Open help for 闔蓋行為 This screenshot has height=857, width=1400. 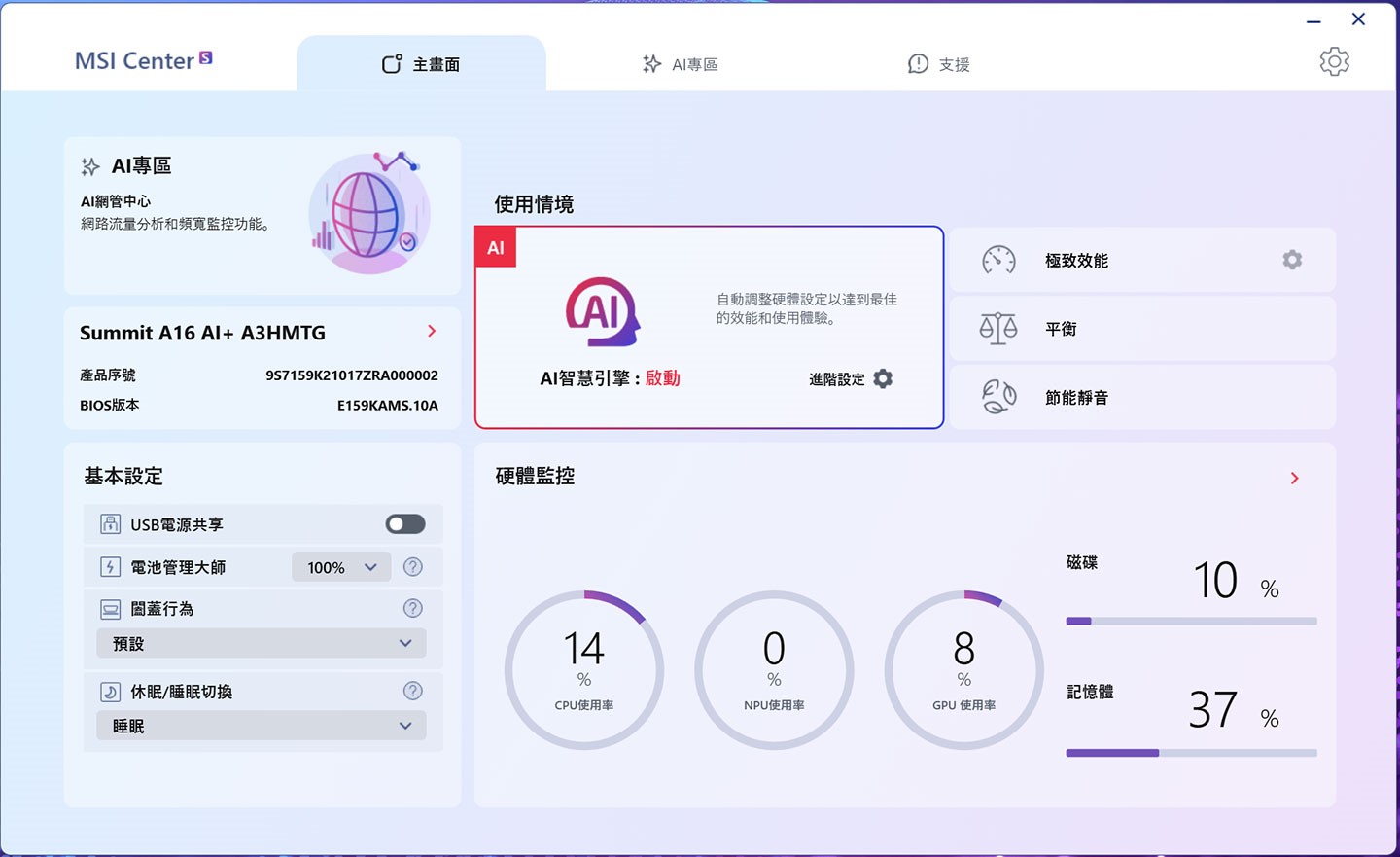point(413,608)
